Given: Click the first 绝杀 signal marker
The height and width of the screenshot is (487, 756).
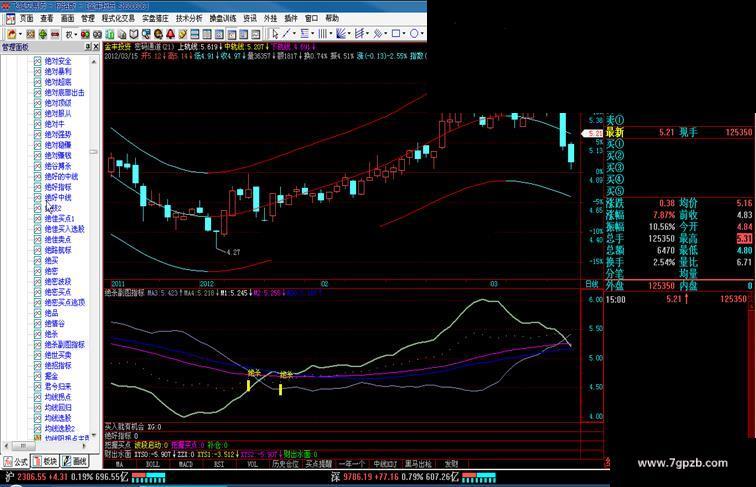Looking at the screenshot, I should point(254,373).
